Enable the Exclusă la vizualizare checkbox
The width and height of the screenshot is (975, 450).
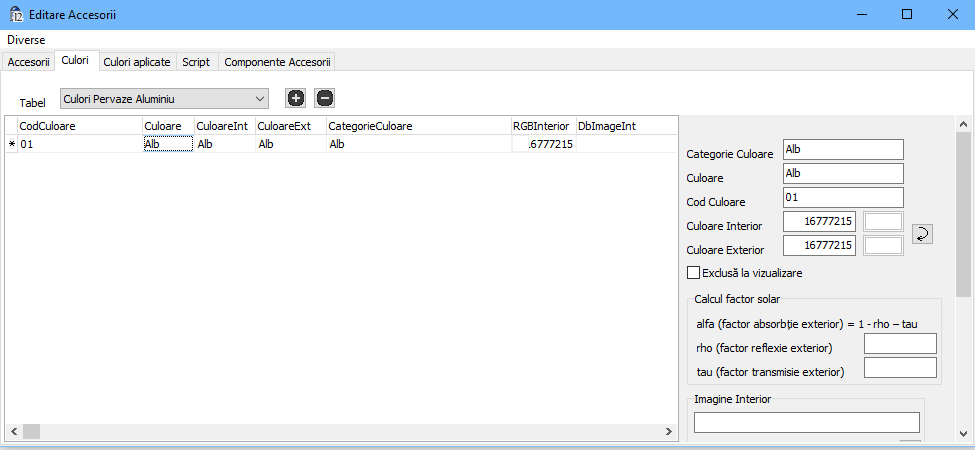[x=693, y=272]
